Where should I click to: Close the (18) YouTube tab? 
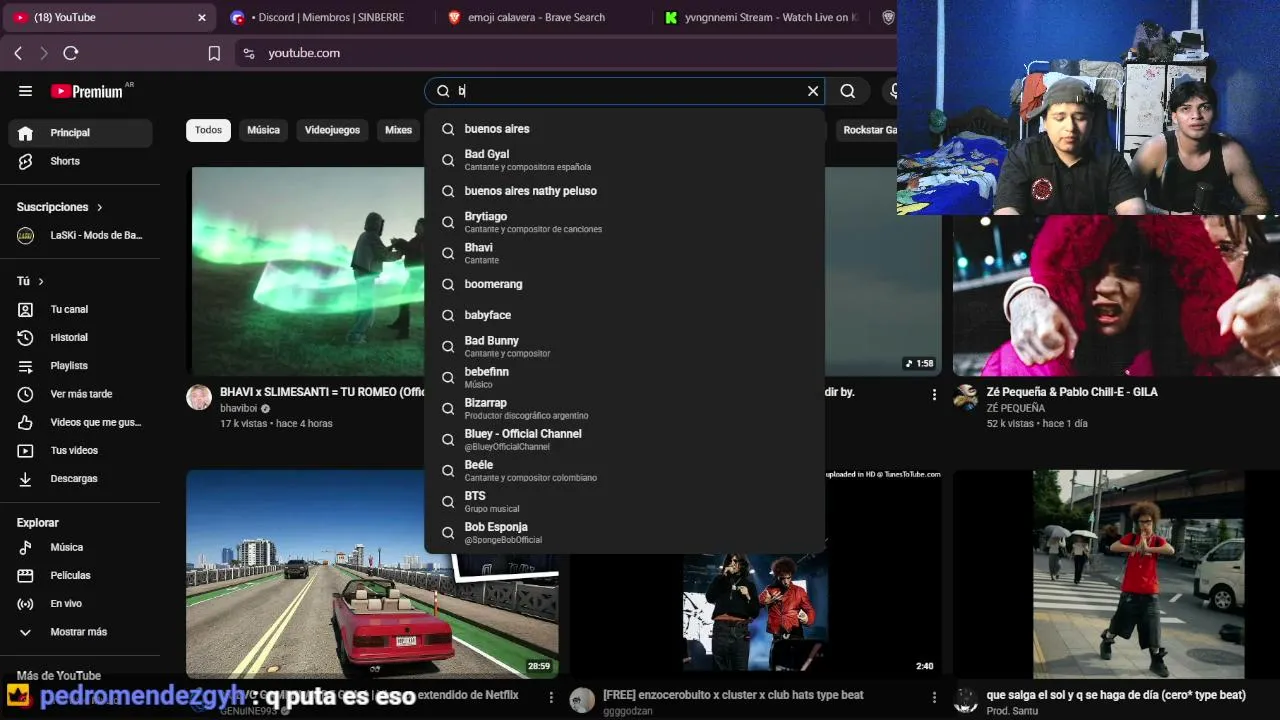[x=202, y=17]
